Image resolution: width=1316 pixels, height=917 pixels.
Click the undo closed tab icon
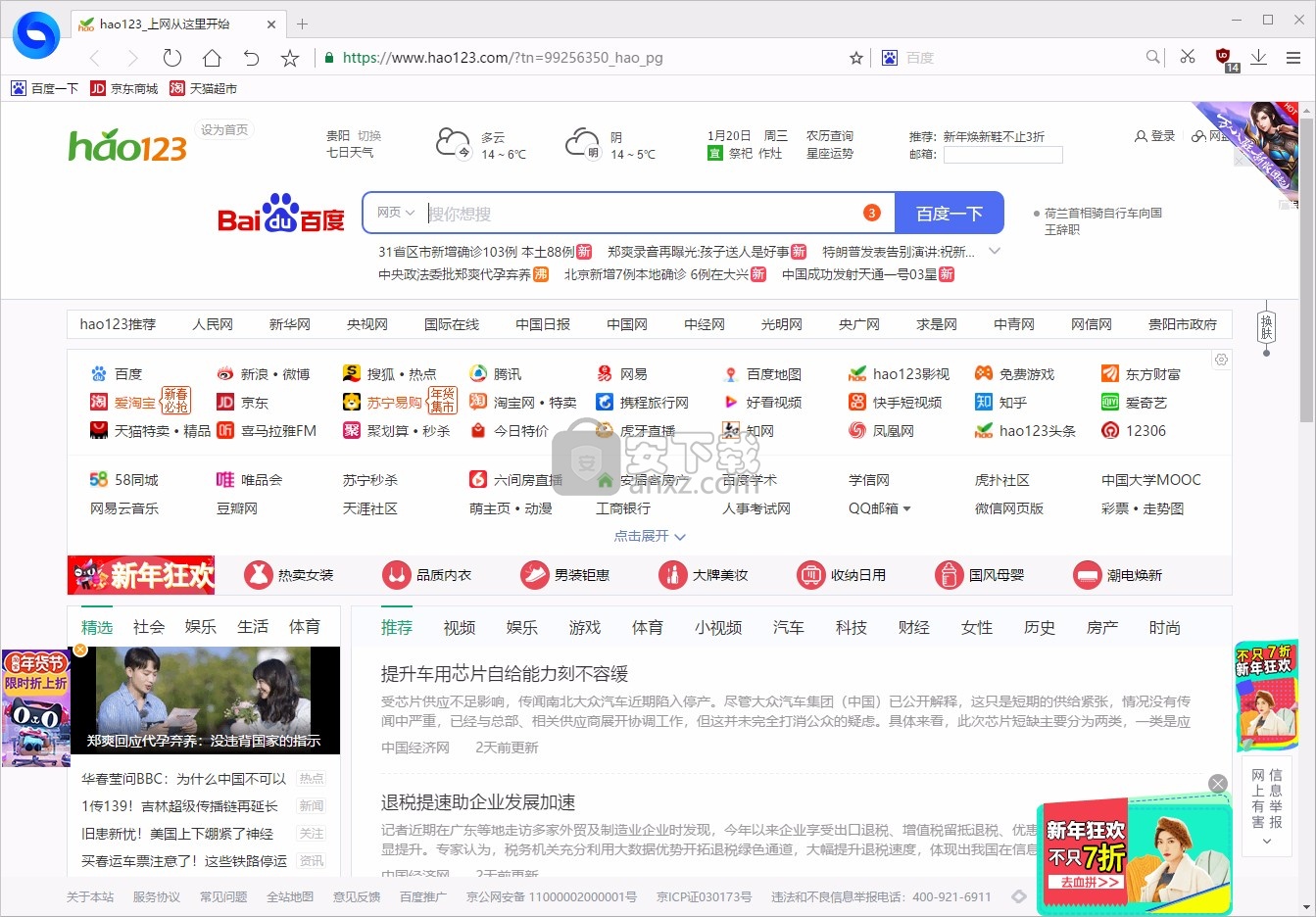click(x=251, y=58)
